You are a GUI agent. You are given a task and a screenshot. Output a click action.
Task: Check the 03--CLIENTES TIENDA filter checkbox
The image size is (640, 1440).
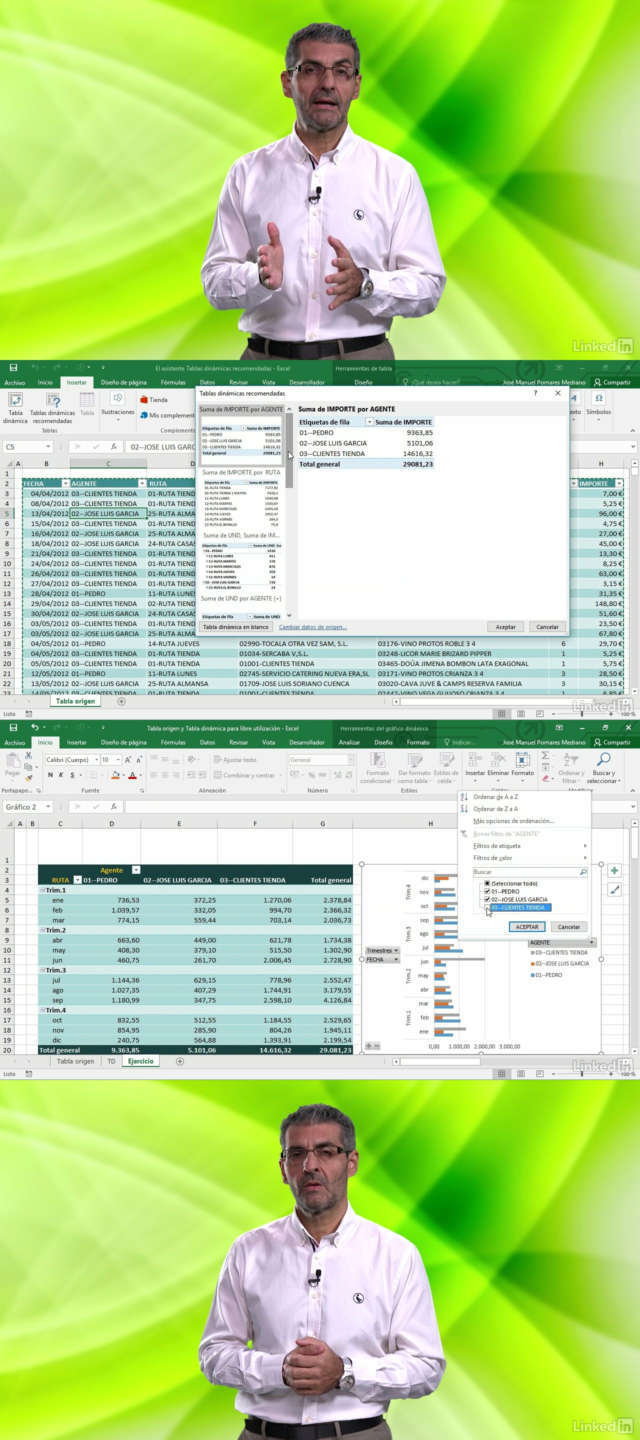tap(488, 908)
